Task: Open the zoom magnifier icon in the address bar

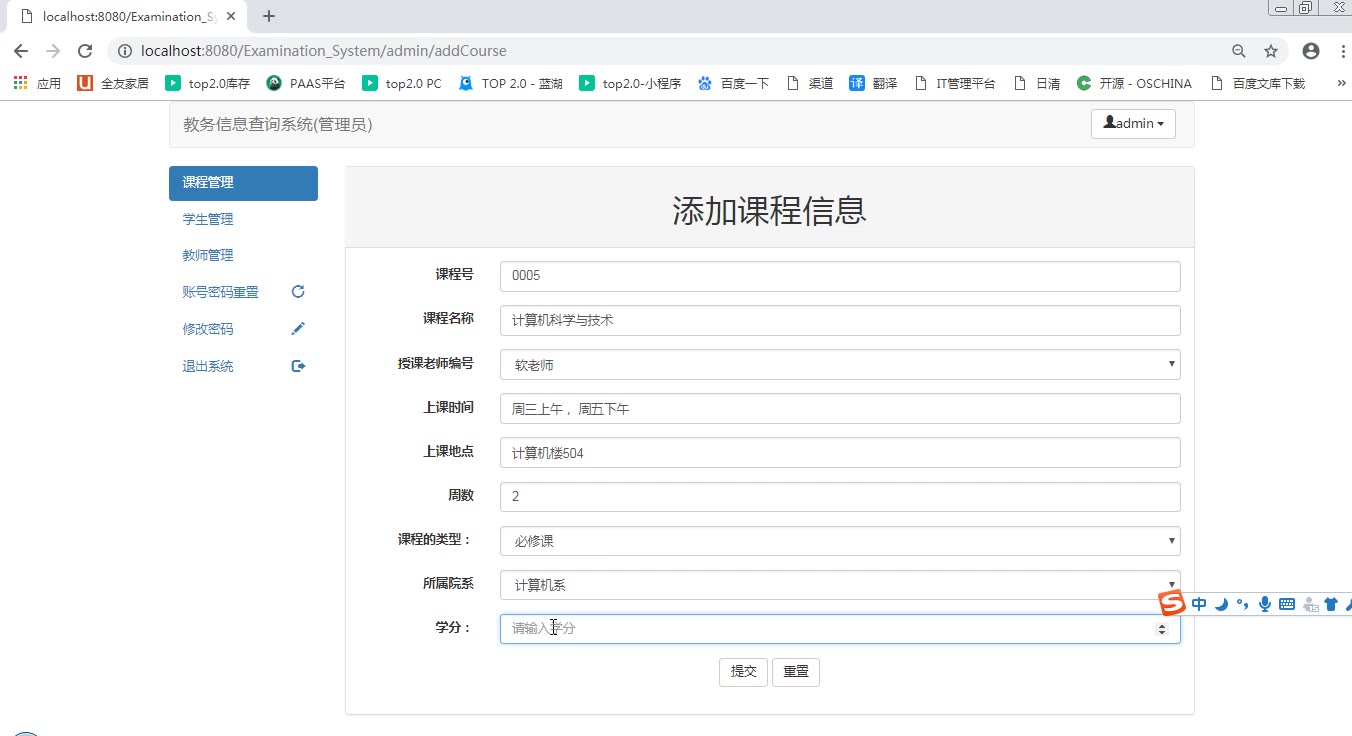Action: (1239, 51)
